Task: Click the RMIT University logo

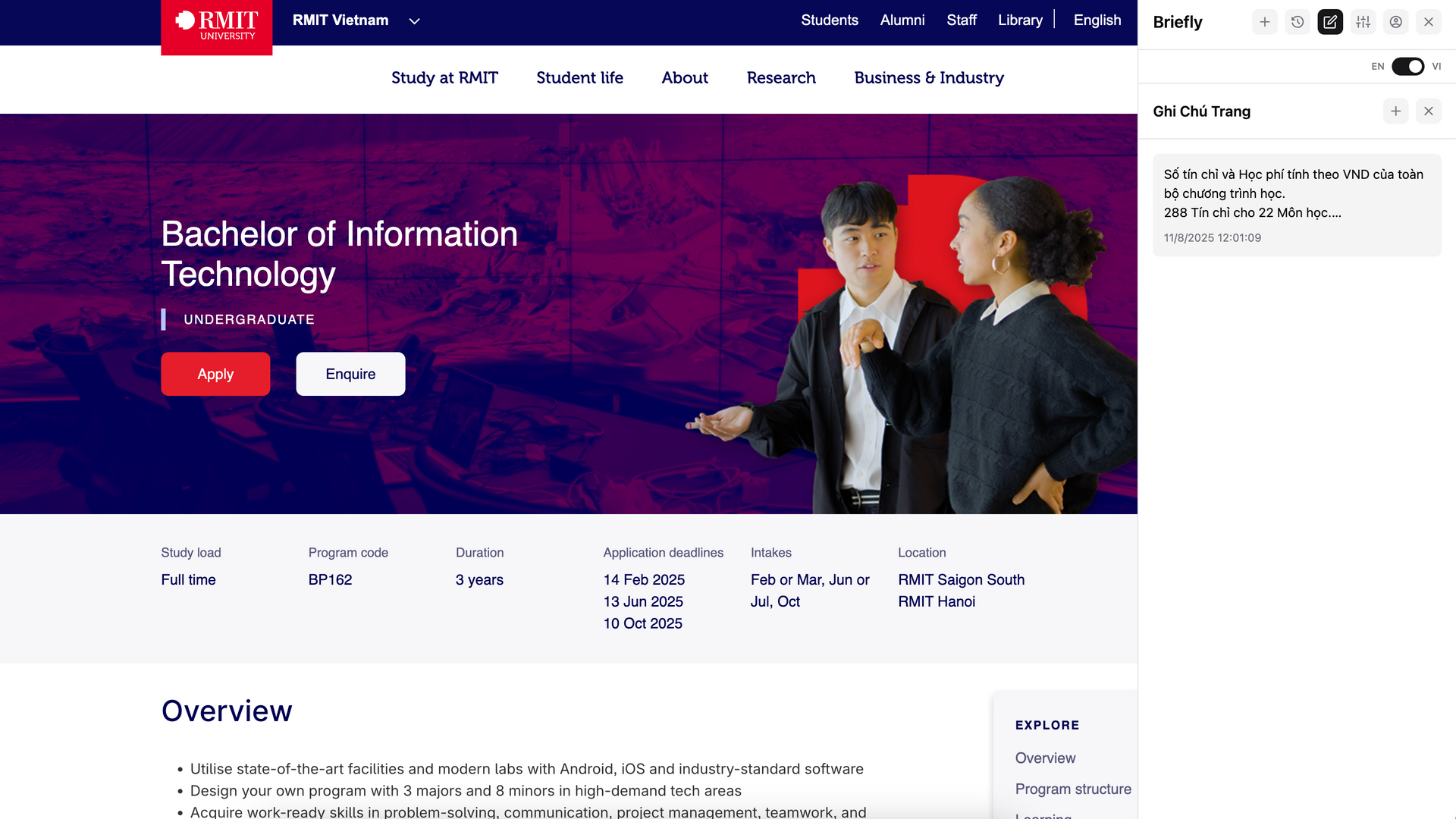Action: point(216,27)
